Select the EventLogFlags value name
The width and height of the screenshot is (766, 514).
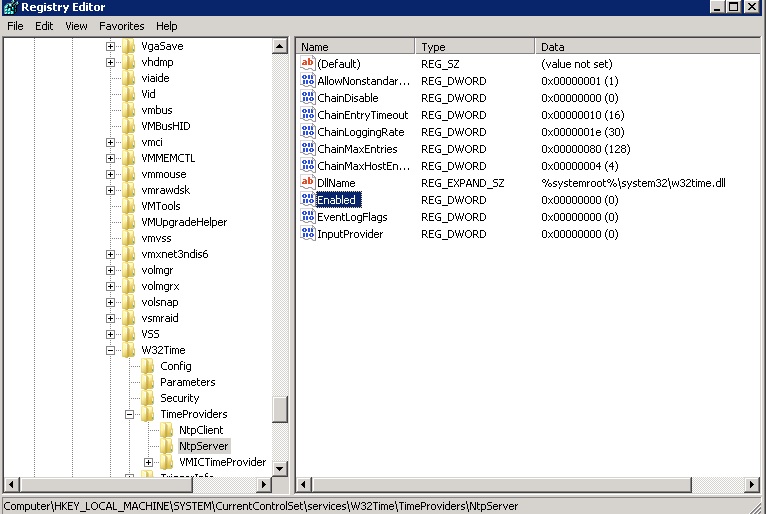(x=352, y=217)
